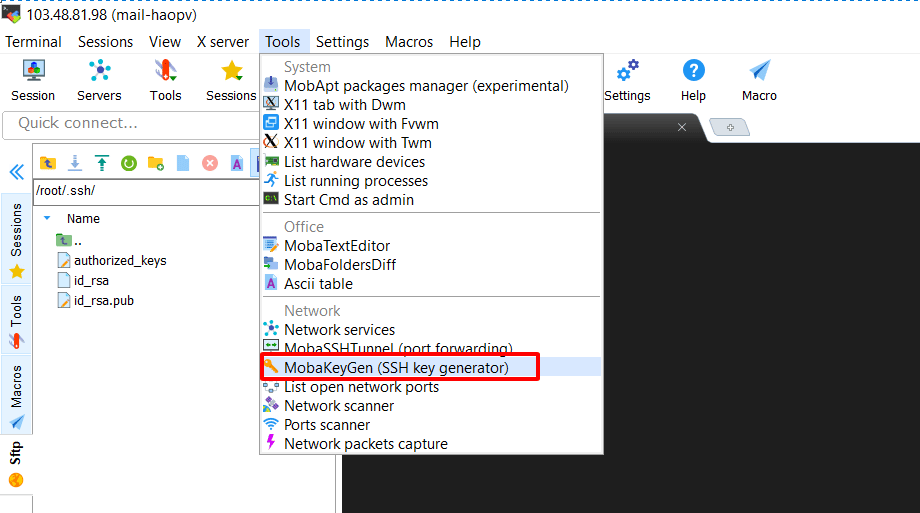Click the Quick connect input field
920x513 pixels.
[x=132, y=123]
